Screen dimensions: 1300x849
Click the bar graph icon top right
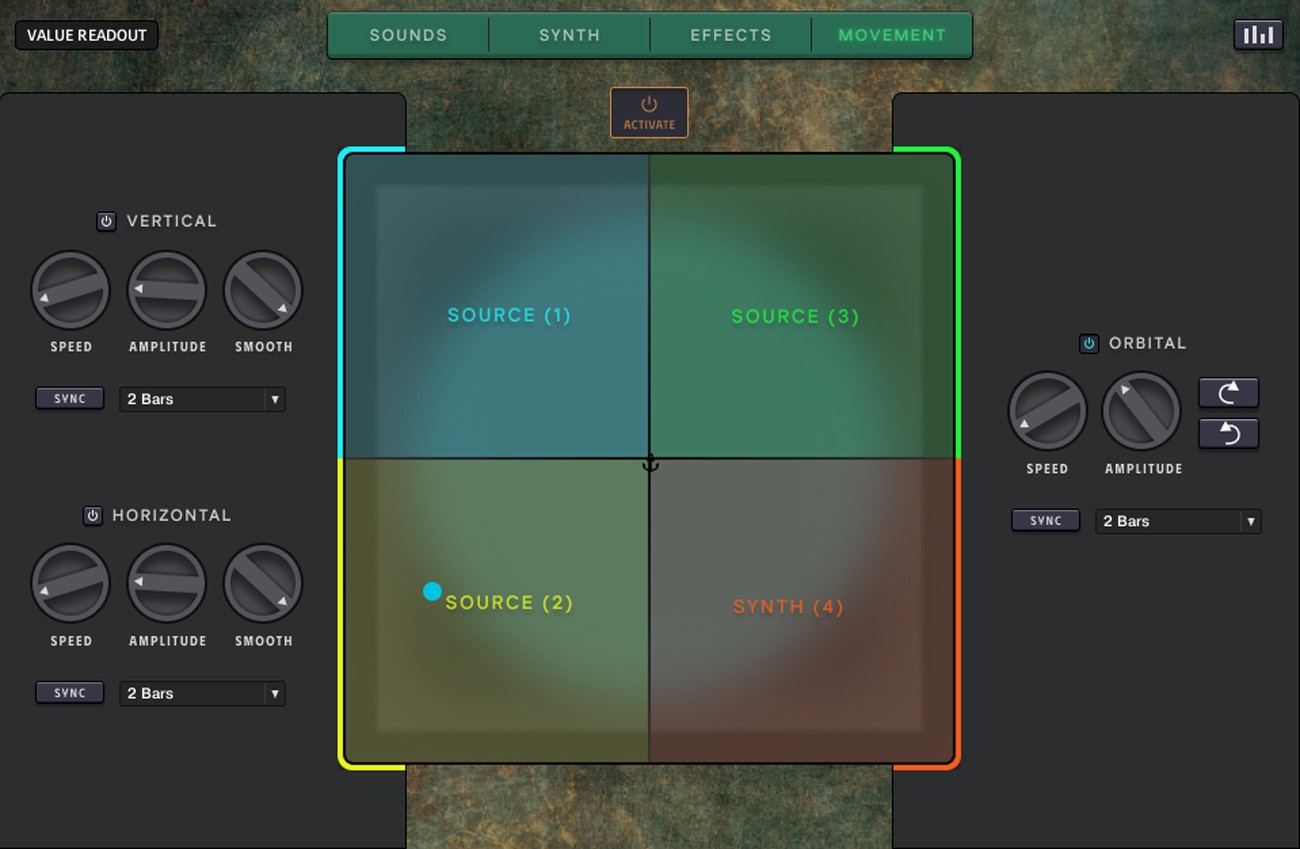1258,34
